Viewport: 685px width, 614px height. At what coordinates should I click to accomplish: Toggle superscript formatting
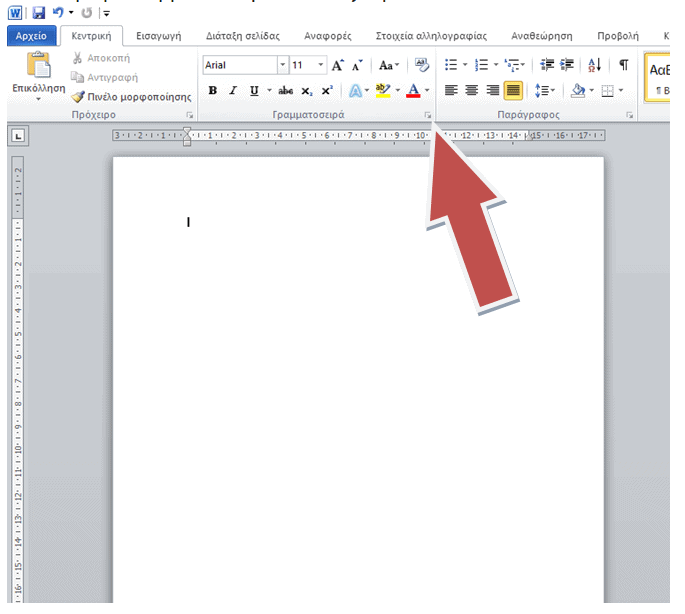coord(327,90)
